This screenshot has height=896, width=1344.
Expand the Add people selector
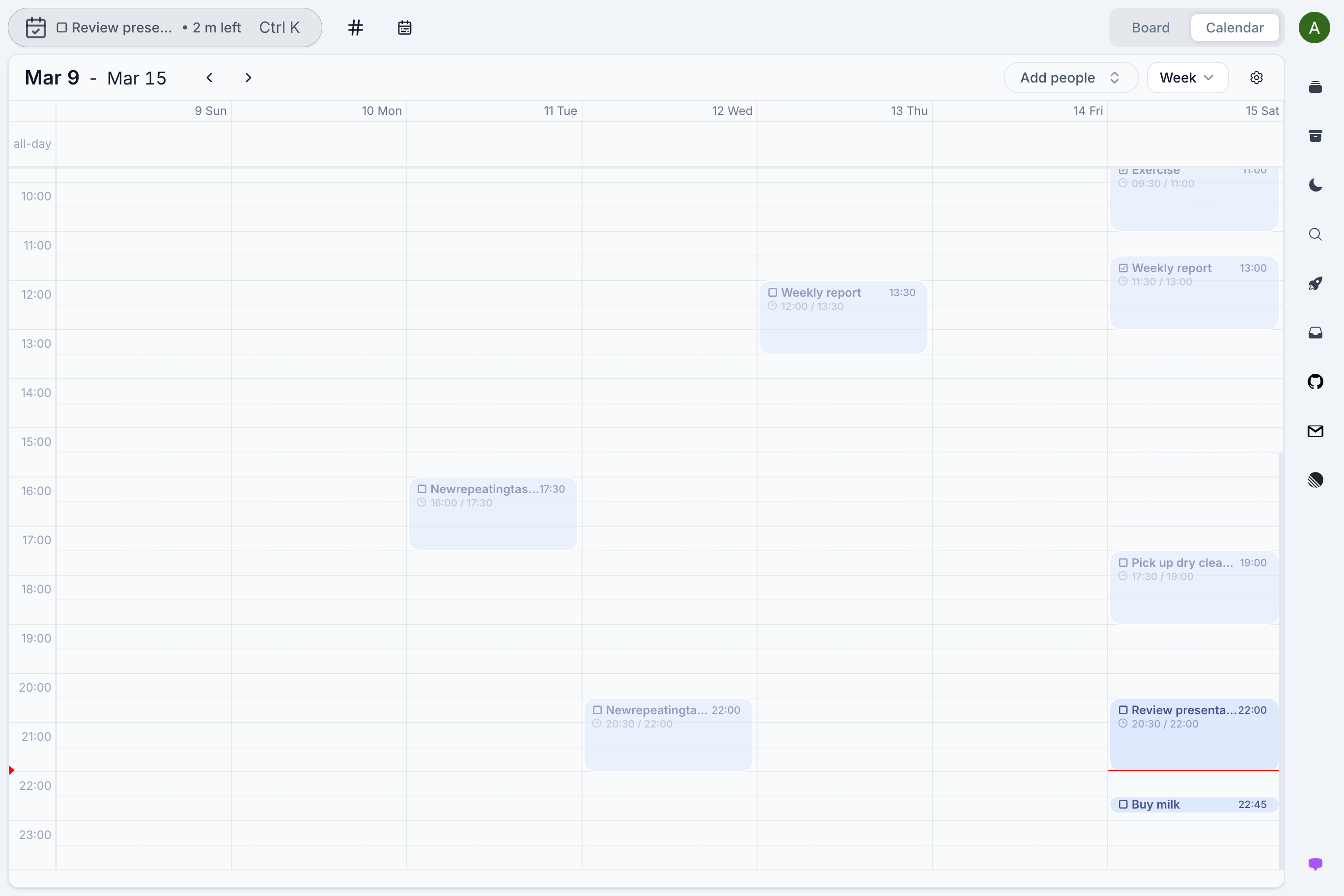1070,78
